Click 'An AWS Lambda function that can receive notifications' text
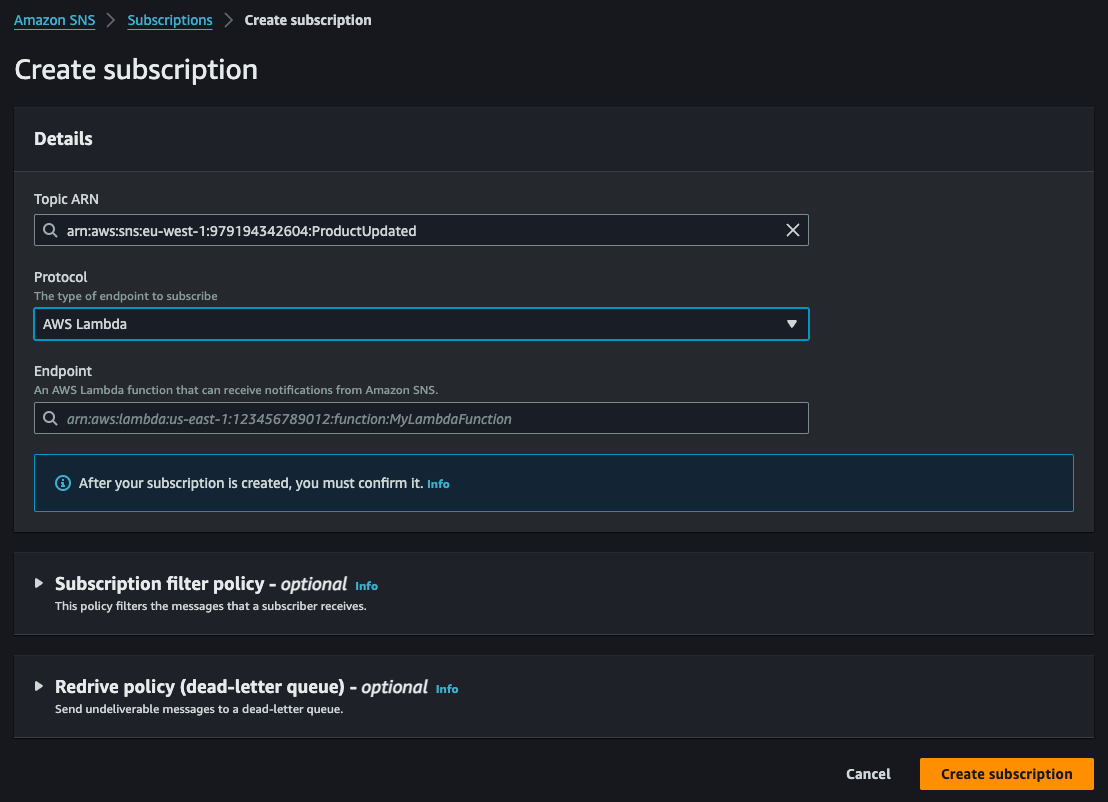1108x802 pixels. [236, 390]
